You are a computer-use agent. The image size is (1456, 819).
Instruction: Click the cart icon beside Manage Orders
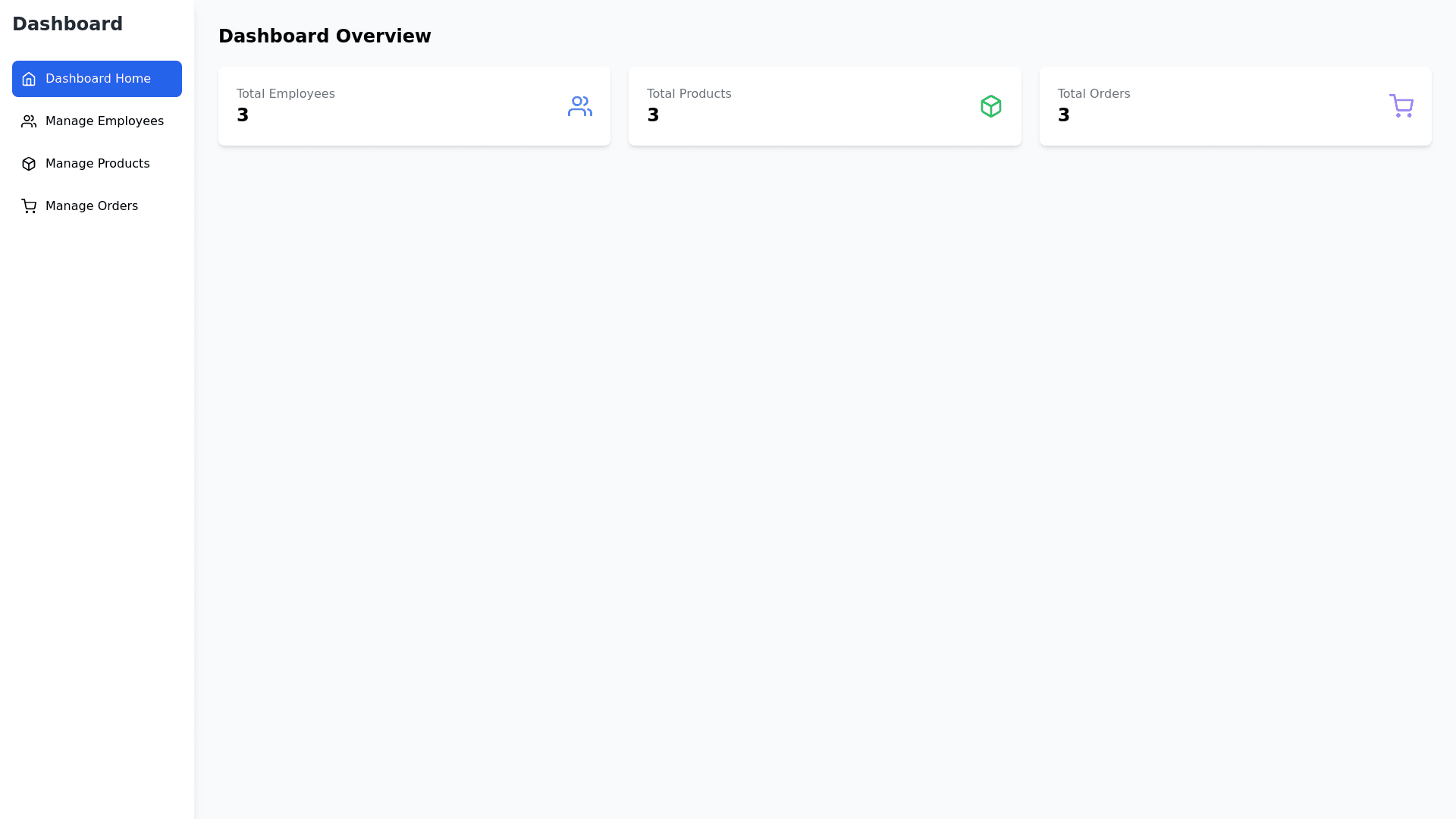(x=29, y=206)
